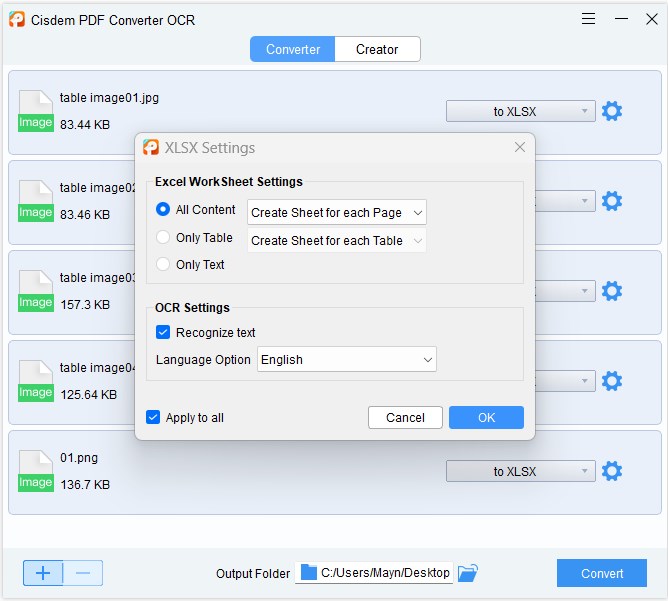The height and width of the screenshot is (601, 668).
Task: Open settings gear for 01.png
Action: point(612,471)
